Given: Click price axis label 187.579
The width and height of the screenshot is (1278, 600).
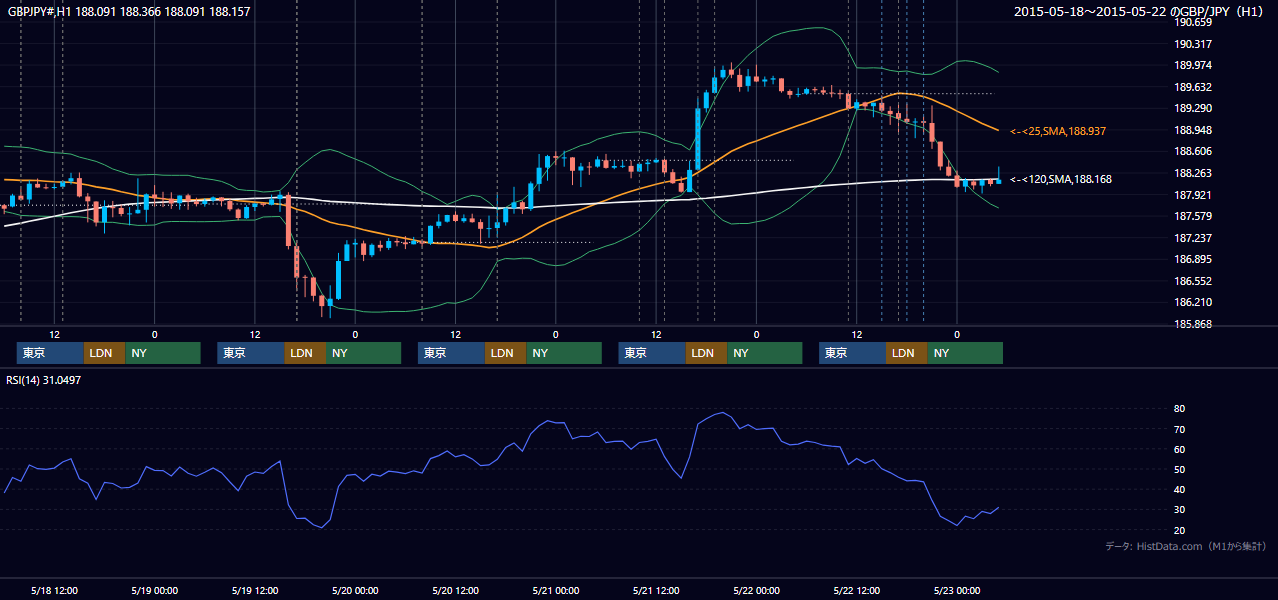Looking at the screenshot, I should [x=1193, y=216].
